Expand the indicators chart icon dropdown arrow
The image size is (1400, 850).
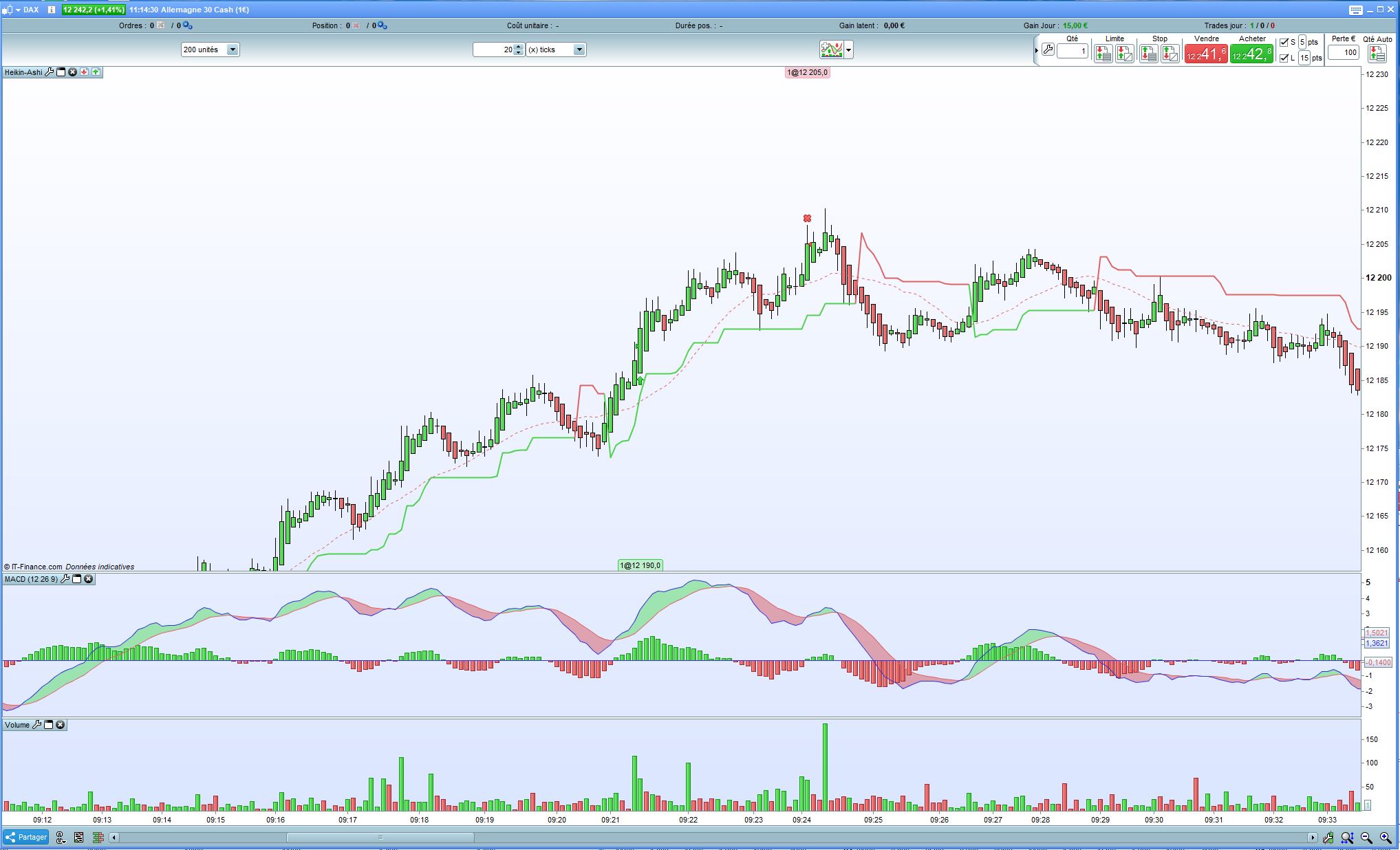tap(848, 50)
